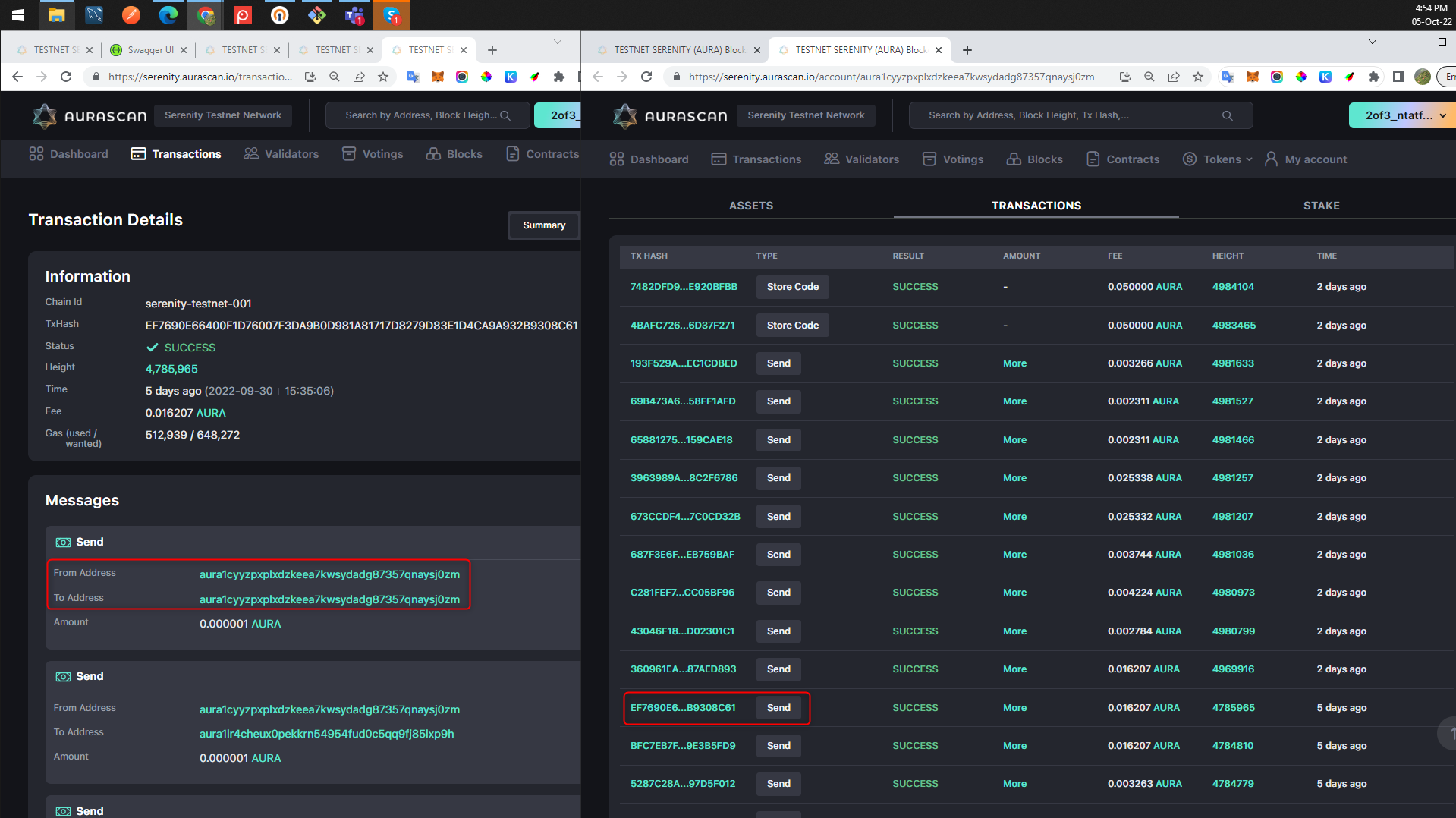Switch to ASSETS tab
The height and width of the screenshot is (818, 1456).
click(751, 206)
